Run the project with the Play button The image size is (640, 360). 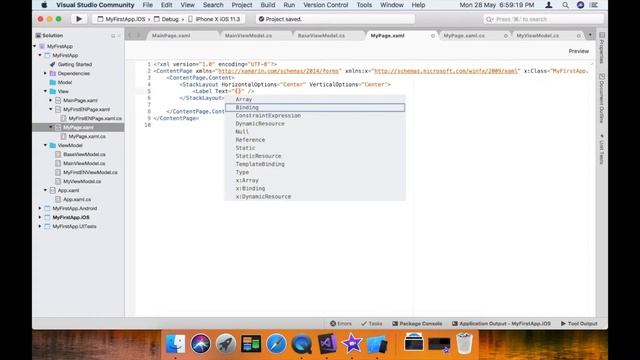click(79, 19)
